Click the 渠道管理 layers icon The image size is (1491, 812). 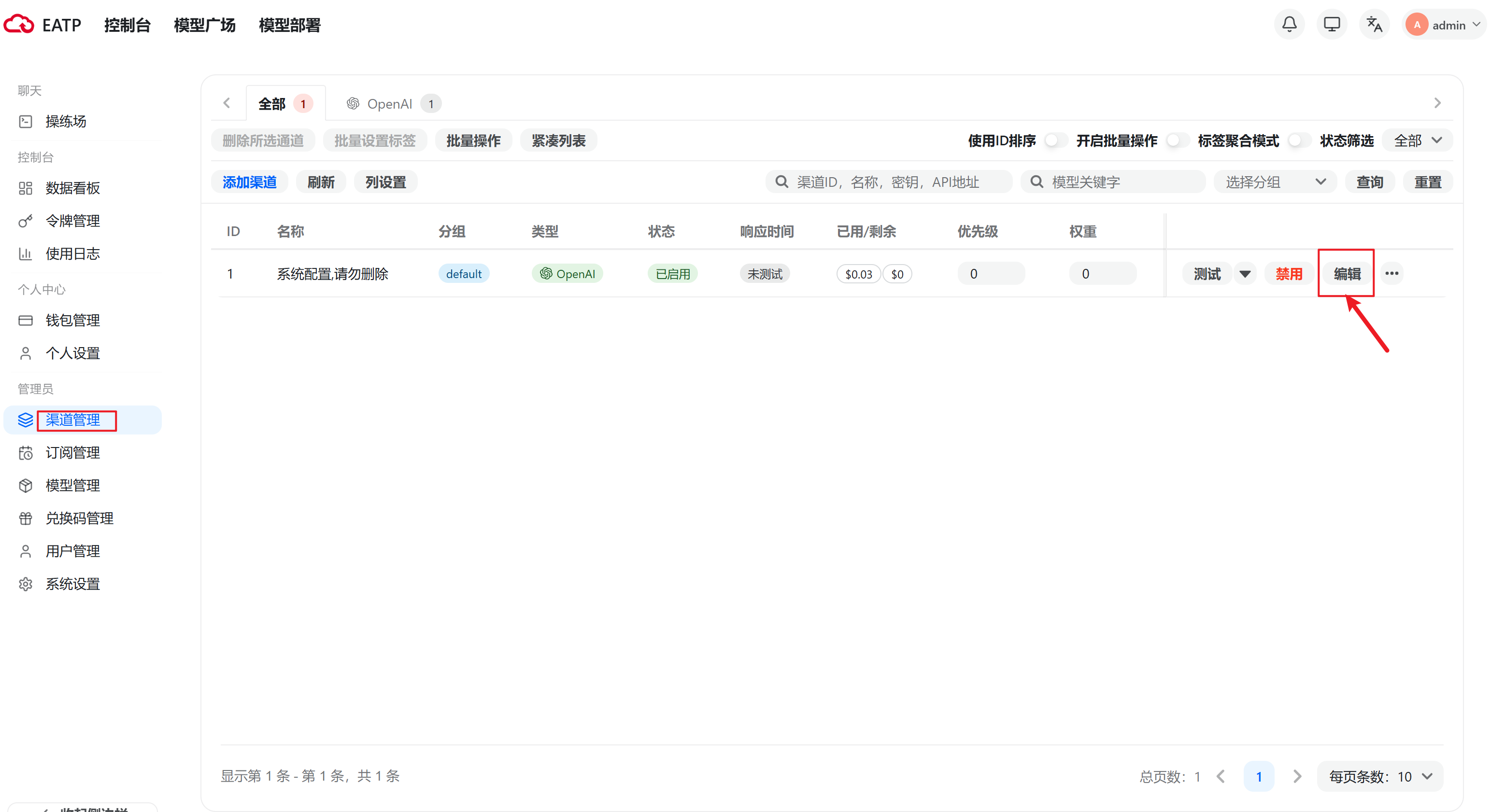pyautogui.click(x=26, y=420)
